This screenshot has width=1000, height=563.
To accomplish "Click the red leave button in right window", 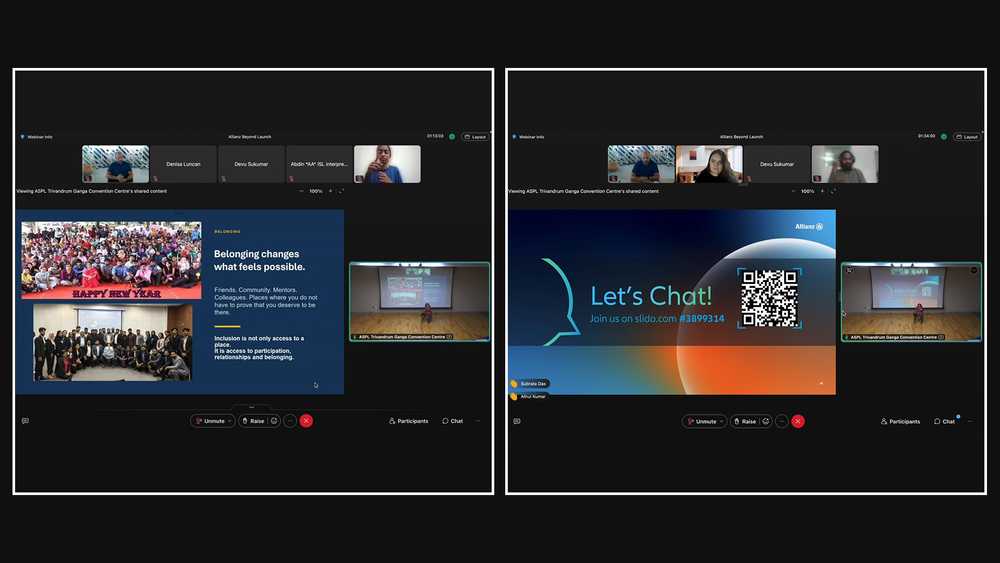I will tap(798, 421).
